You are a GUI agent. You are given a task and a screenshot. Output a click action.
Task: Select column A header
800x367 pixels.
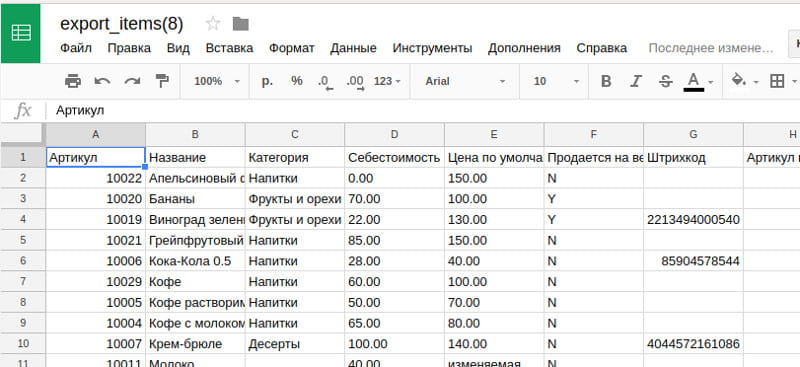[x=95, y=134]
